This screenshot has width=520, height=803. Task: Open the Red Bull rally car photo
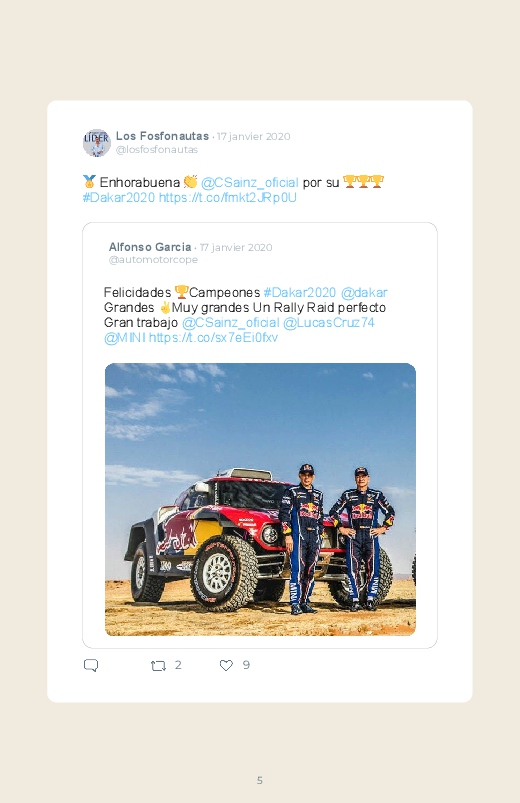(x=260, y=499)
